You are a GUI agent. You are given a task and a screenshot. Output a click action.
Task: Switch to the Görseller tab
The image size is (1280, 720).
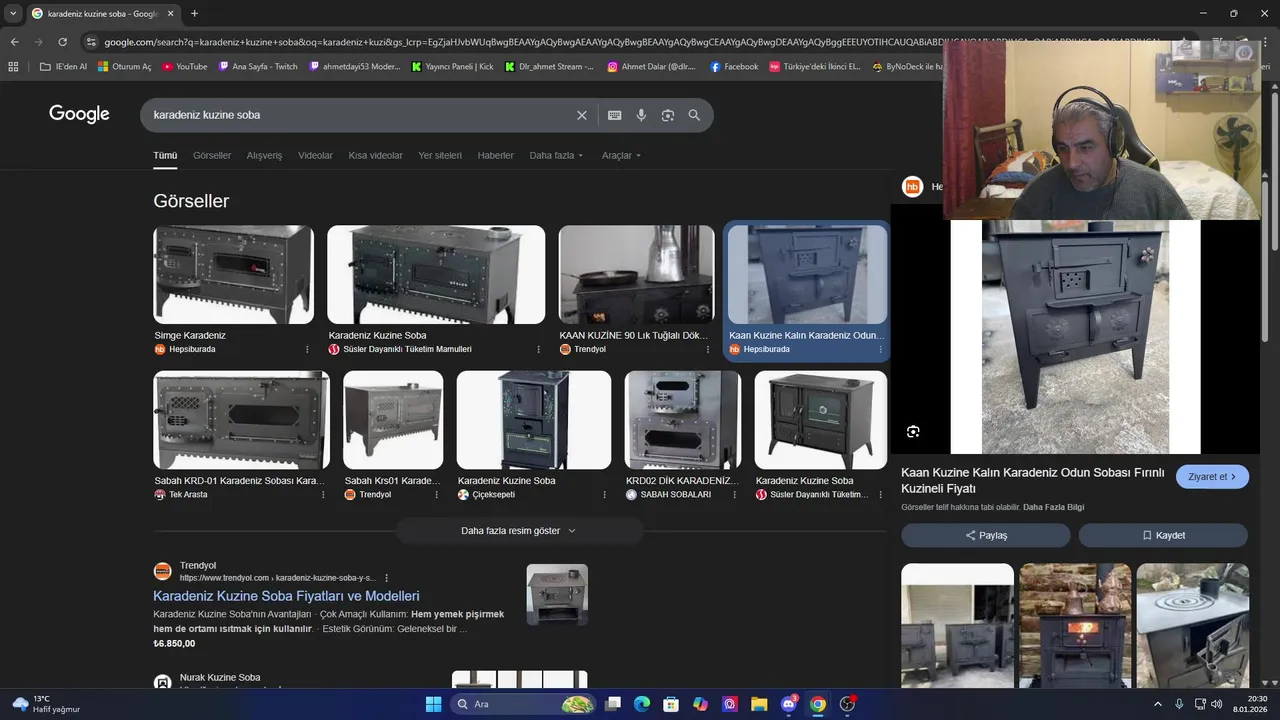coord(212,155)
